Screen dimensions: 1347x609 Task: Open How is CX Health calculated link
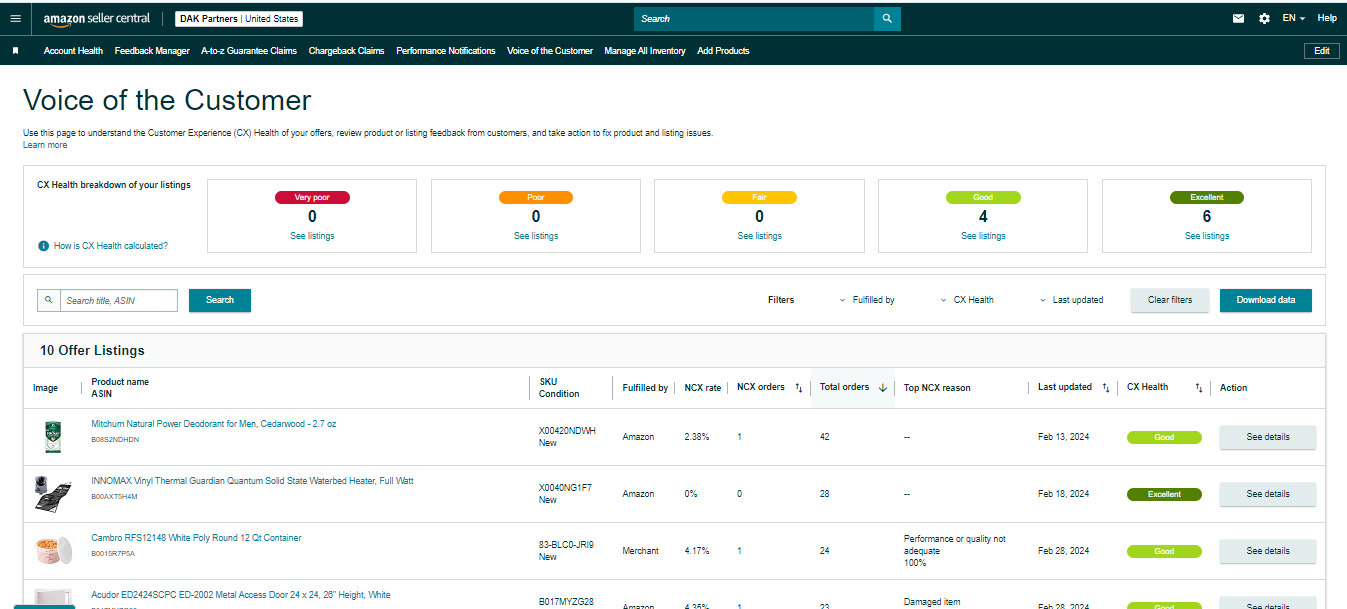pyautogui.click(x=111, y=246)
